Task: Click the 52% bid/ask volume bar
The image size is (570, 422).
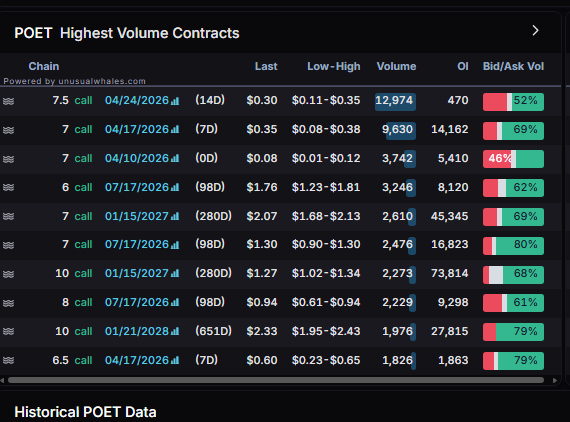Action: (513, 102)
